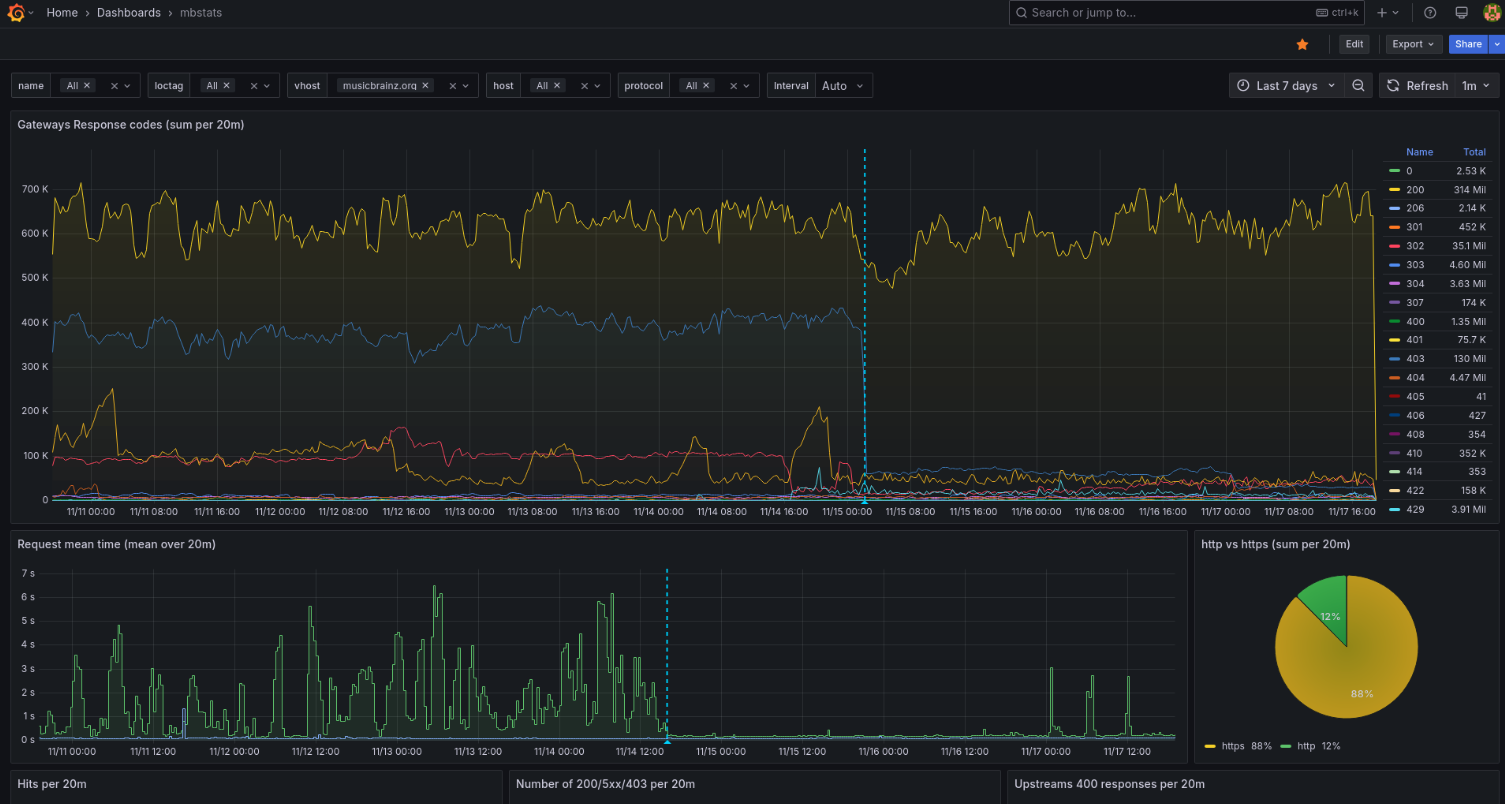
Task: Go to Dashboards in the breadcrumb
Action: pyautogui.click(x=128, y=13)
